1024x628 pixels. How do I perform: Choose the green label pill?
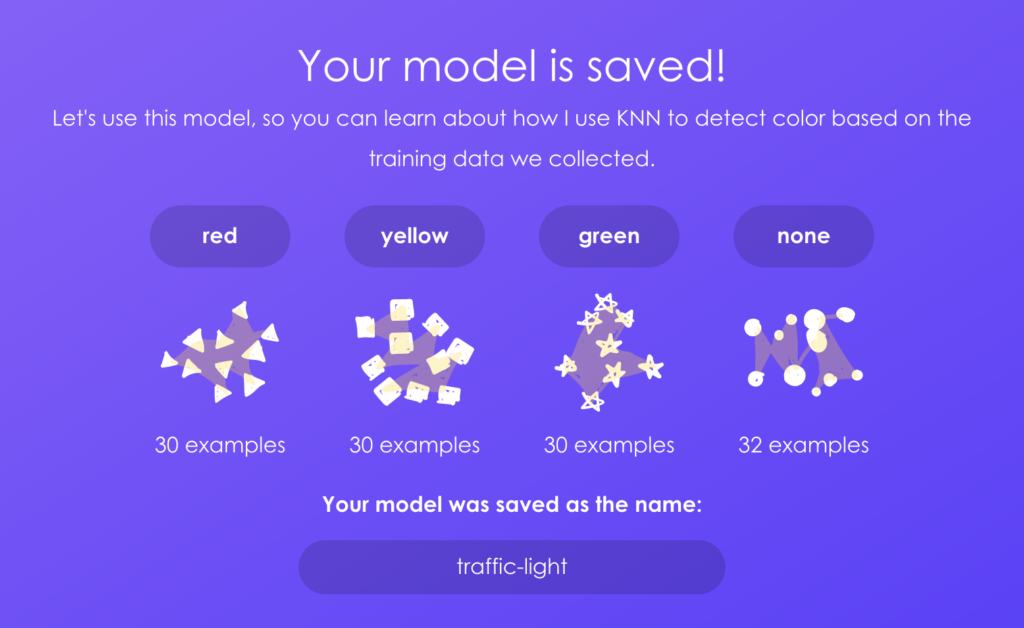tap(609, 237)
